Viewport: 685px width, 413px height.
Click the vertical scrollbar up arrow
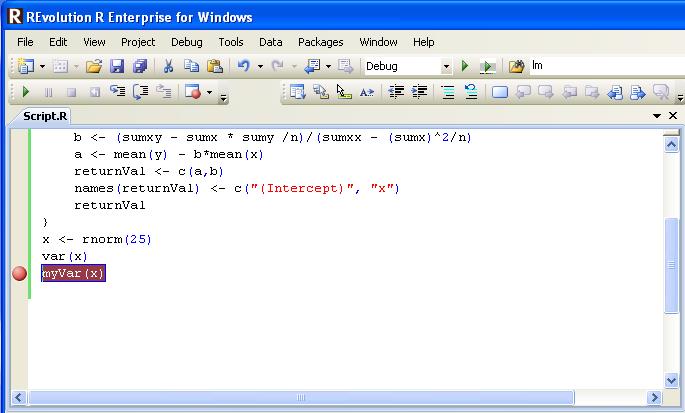click(x=671, y=144)
